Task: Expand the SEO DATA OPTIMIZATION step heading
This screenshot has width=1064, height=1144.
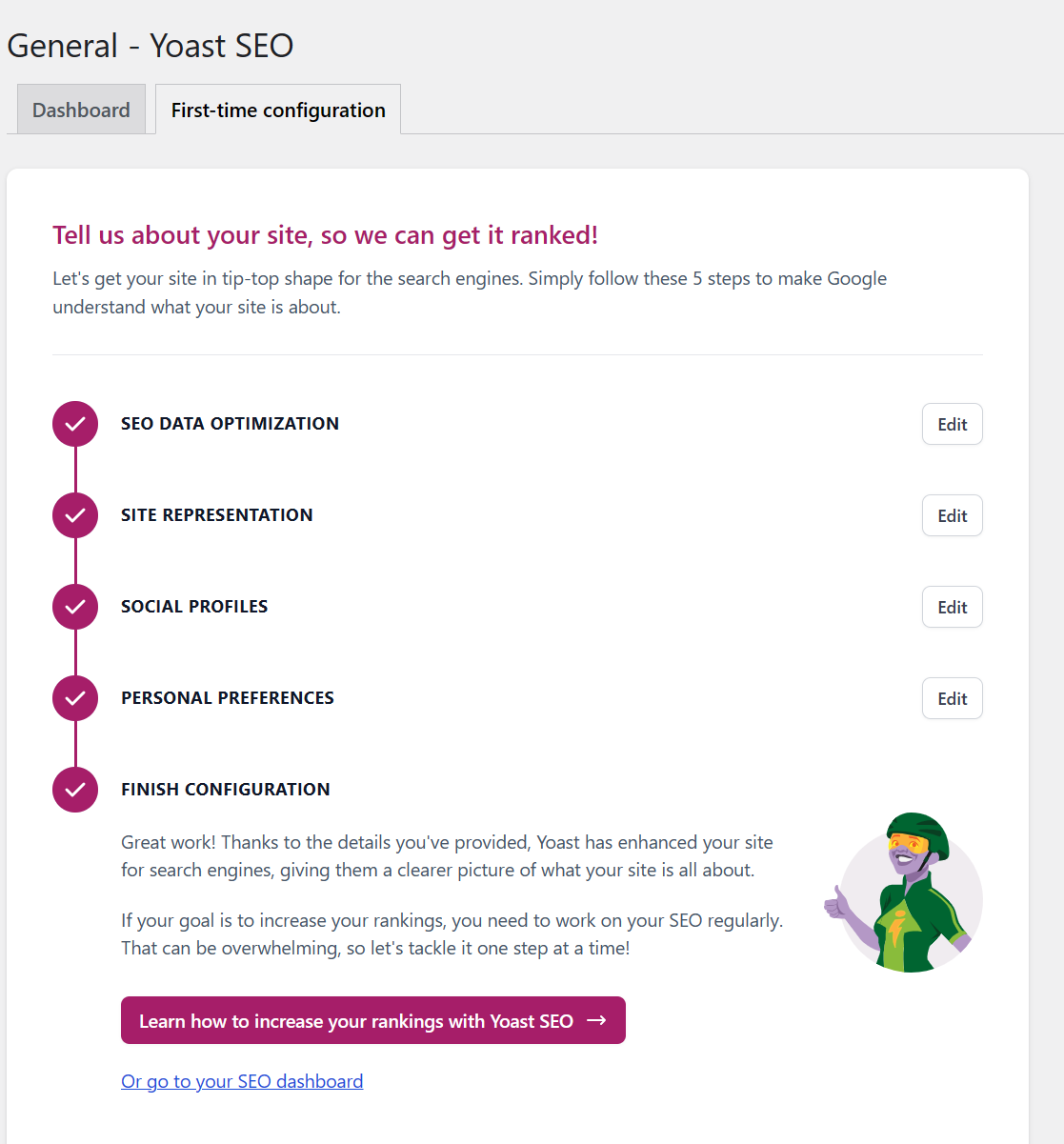Action: point(230,424)
